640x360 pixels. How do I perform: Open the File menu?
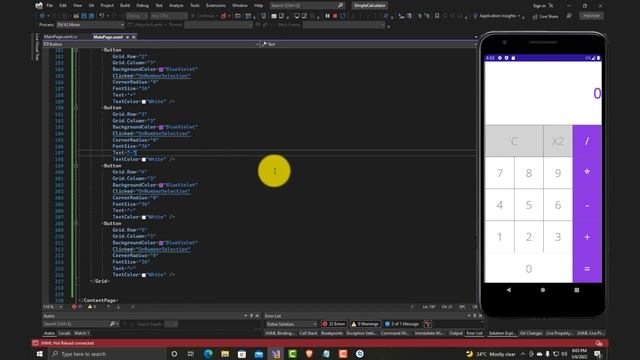coord(49,5)
